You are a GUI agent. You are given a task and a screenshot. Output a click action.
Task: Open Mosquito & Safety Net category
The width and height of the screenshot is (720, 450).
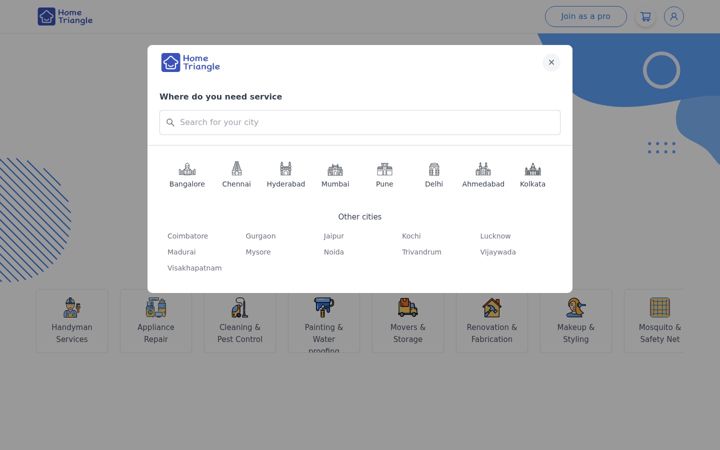pyautogui.click(x=654, y=321)
